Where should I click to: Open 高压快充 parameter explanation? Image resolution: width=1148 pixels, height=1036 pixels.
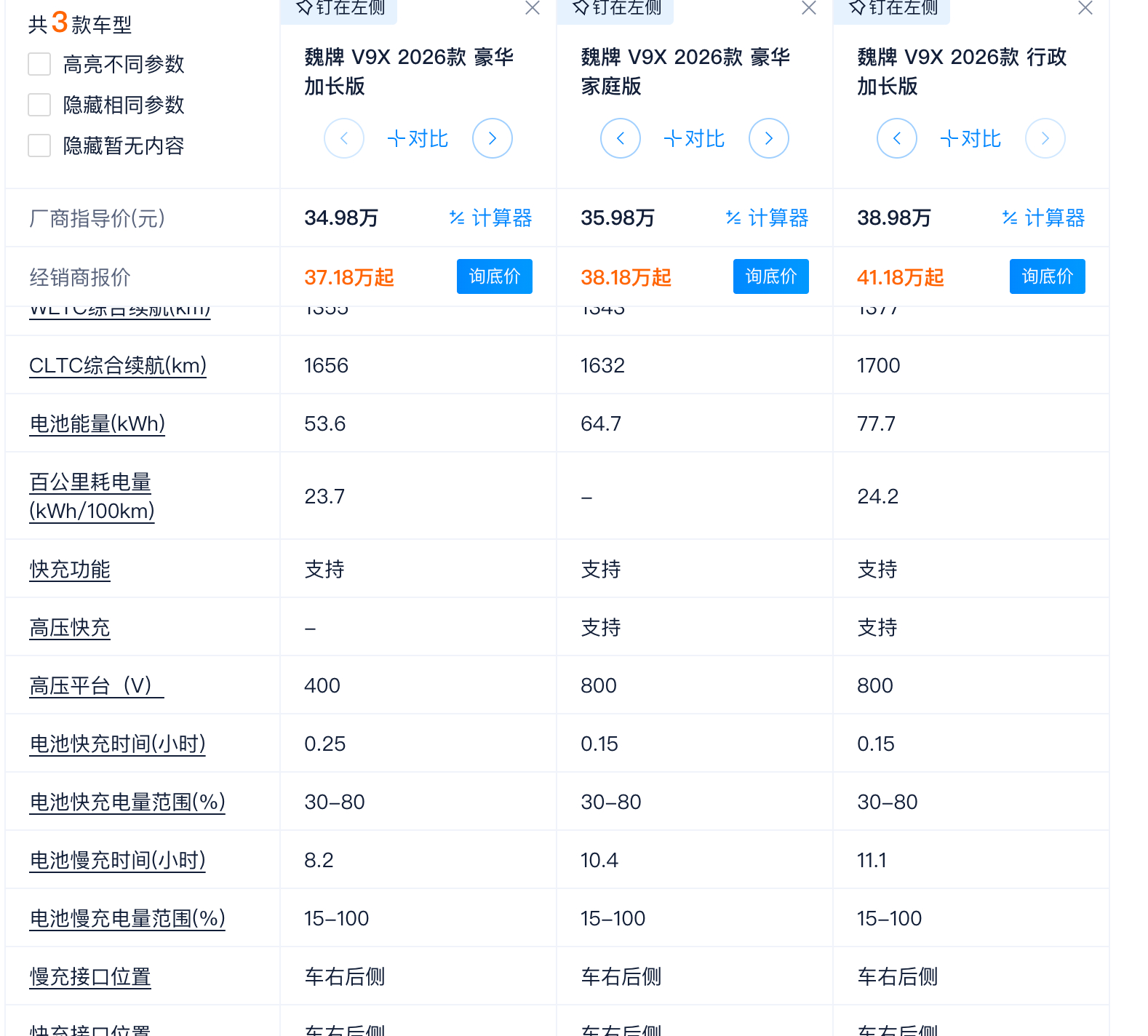[70, 627]
